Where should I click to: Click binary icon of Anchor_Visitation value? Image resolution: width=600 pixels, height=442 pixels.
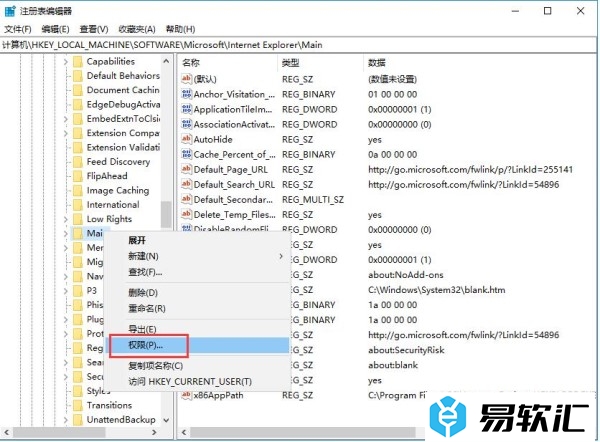186,94
